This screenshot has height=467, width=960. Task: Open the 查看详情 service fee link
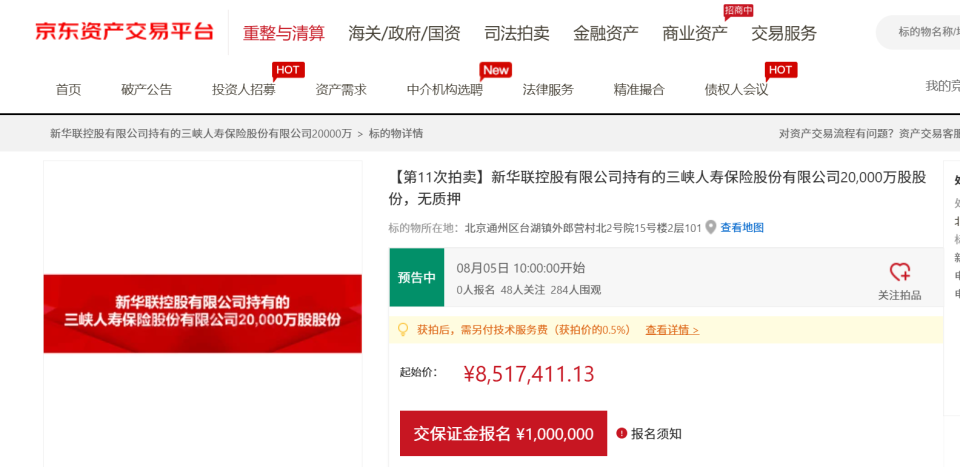coord(672,330)
